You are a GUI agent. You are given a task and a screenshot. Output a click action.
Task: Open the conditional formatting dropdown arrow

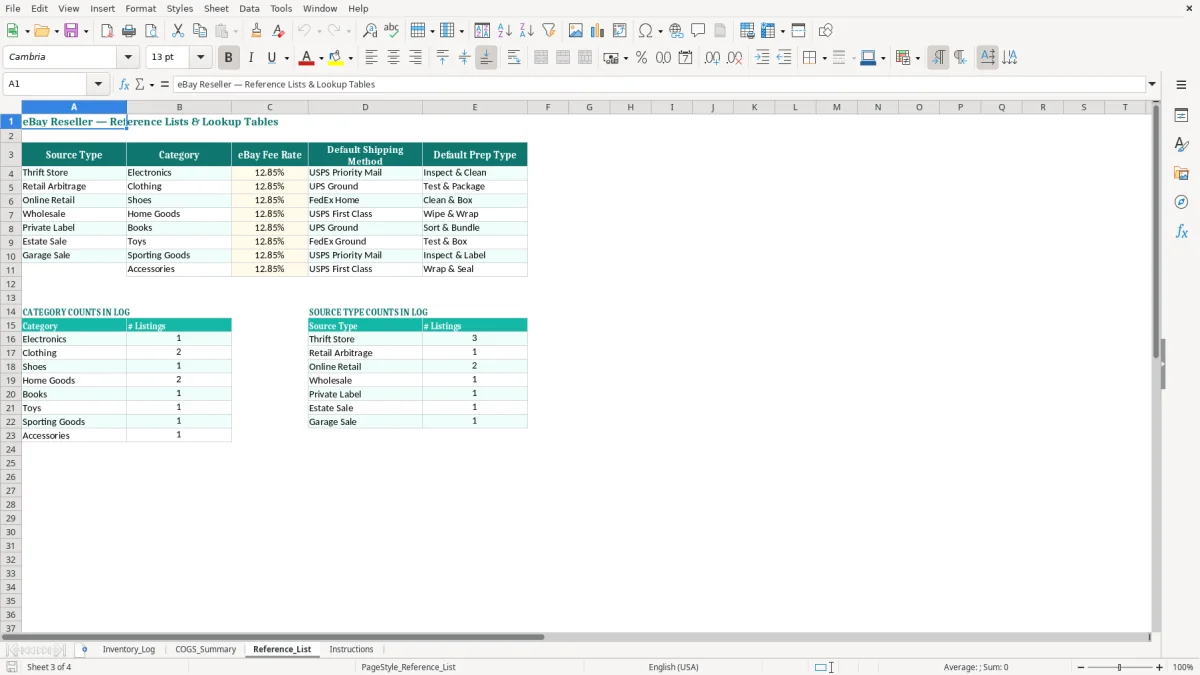[x=917, y=58]
